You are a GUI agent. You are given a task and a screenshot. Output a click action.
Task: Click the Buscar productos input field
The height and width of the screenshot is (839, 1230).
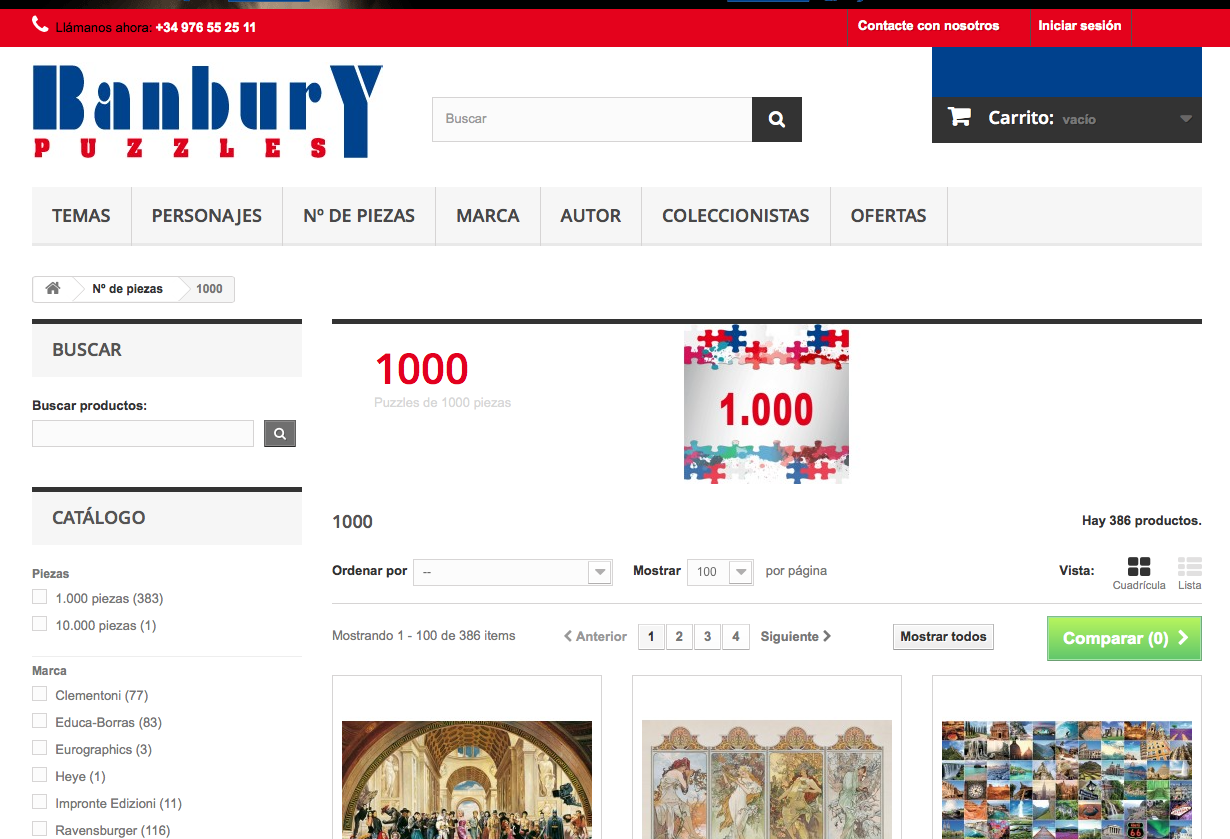[143, 433]
